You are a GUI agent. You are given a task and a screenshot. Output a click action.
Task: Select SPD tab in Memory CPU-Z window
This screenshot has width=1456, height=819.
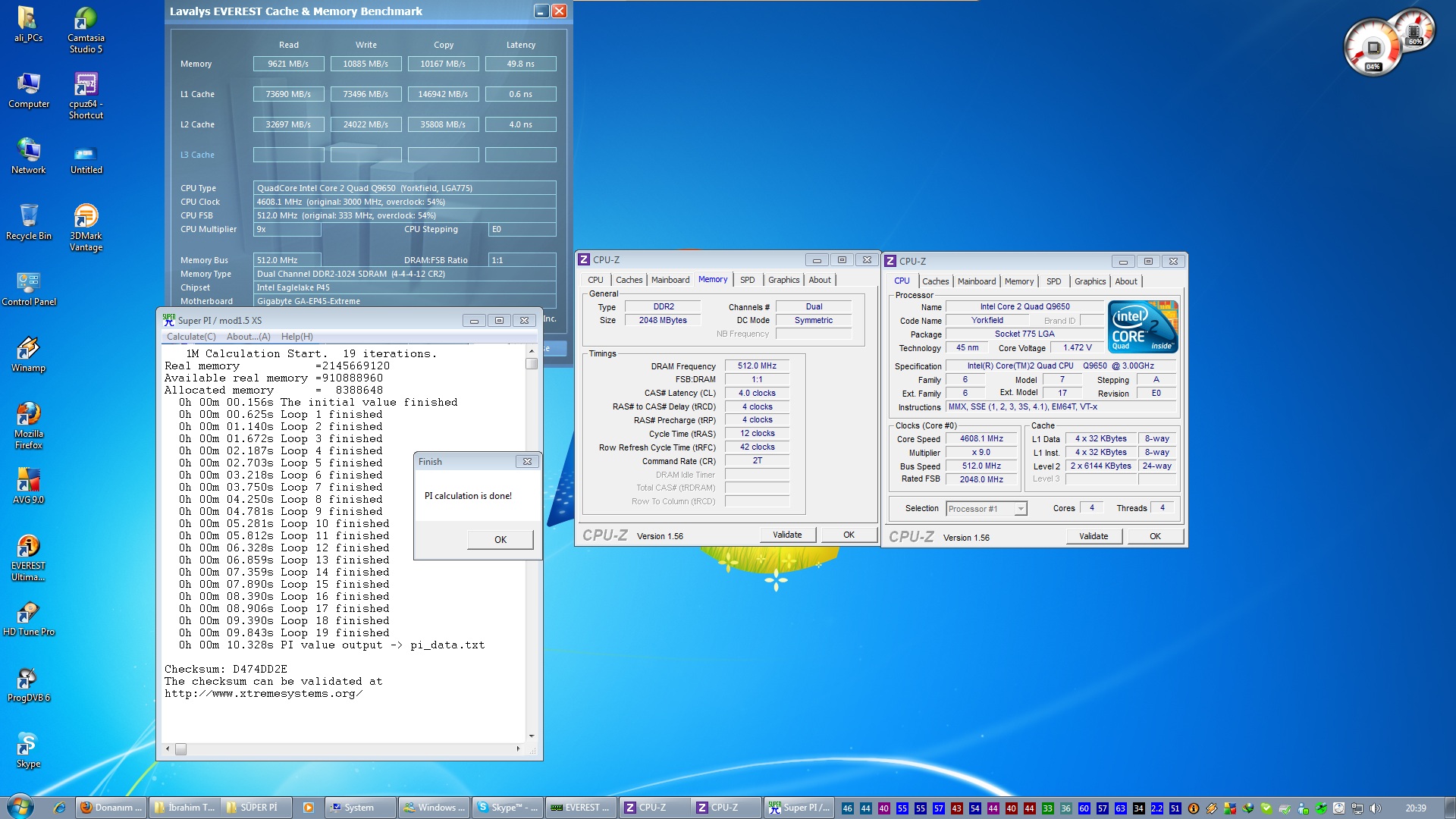click(748, 280)
